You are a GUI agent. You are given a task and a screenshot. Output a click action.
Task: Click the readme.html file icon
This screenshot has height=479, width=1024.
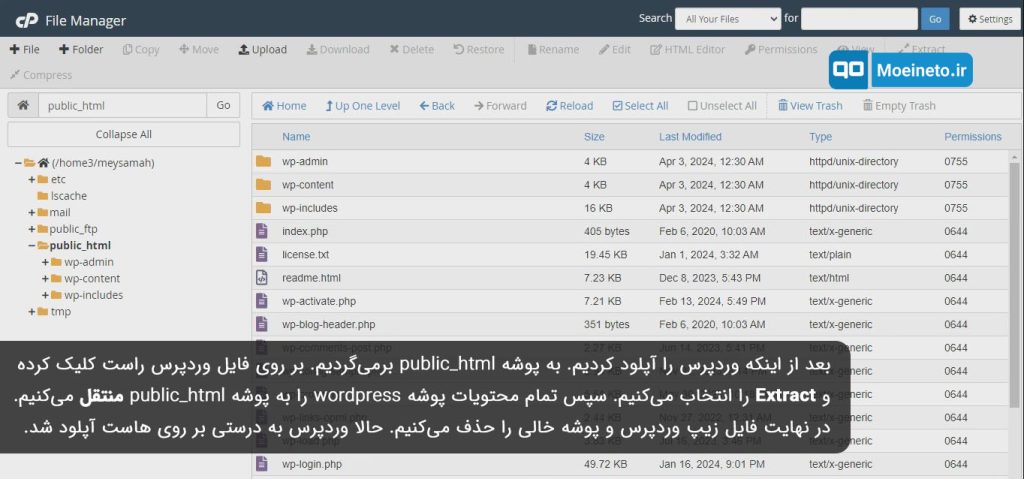(x=262, y=278)
